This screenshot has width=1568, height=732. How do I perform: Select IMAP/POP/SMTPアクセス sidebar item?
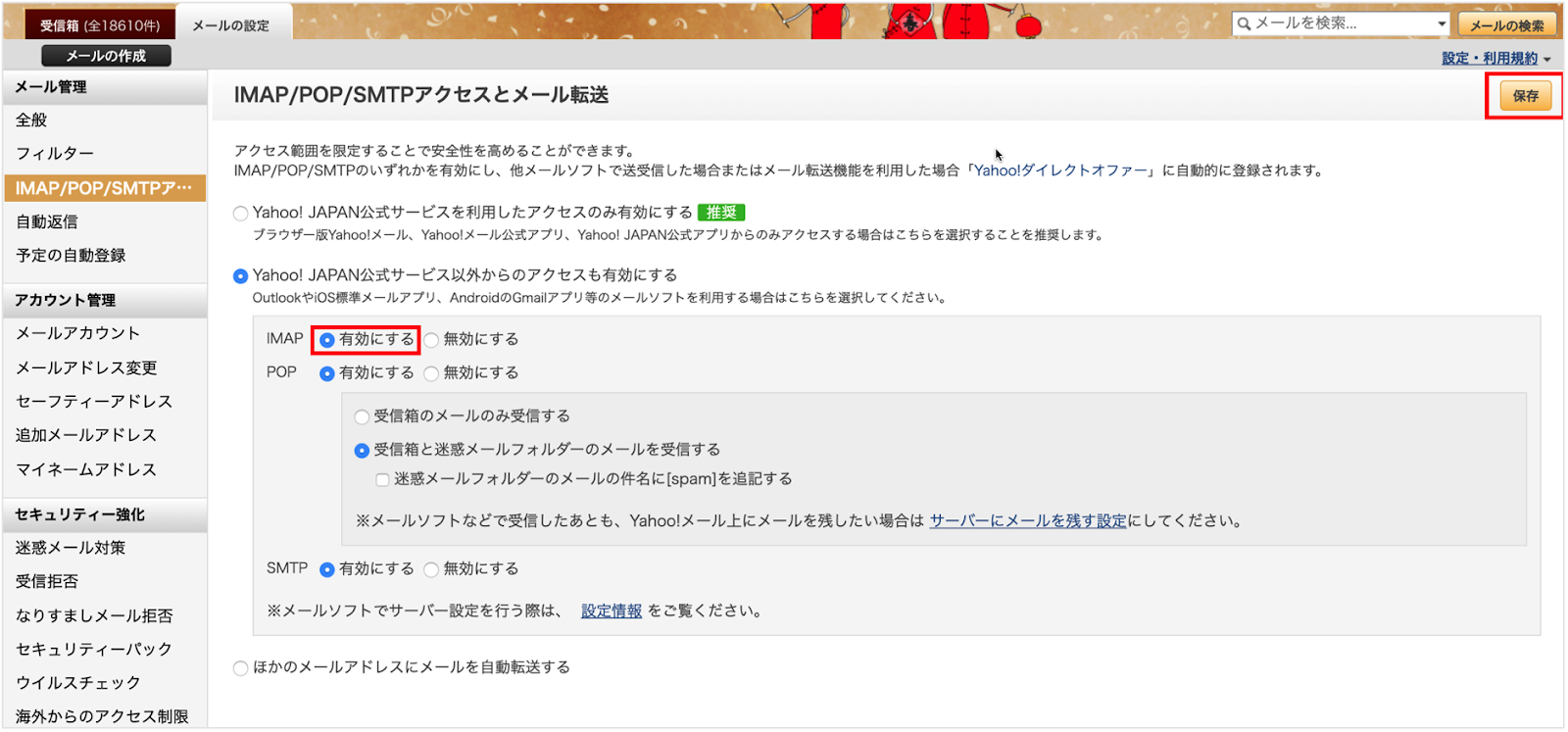pyautogui.click(x=104, y=187)
